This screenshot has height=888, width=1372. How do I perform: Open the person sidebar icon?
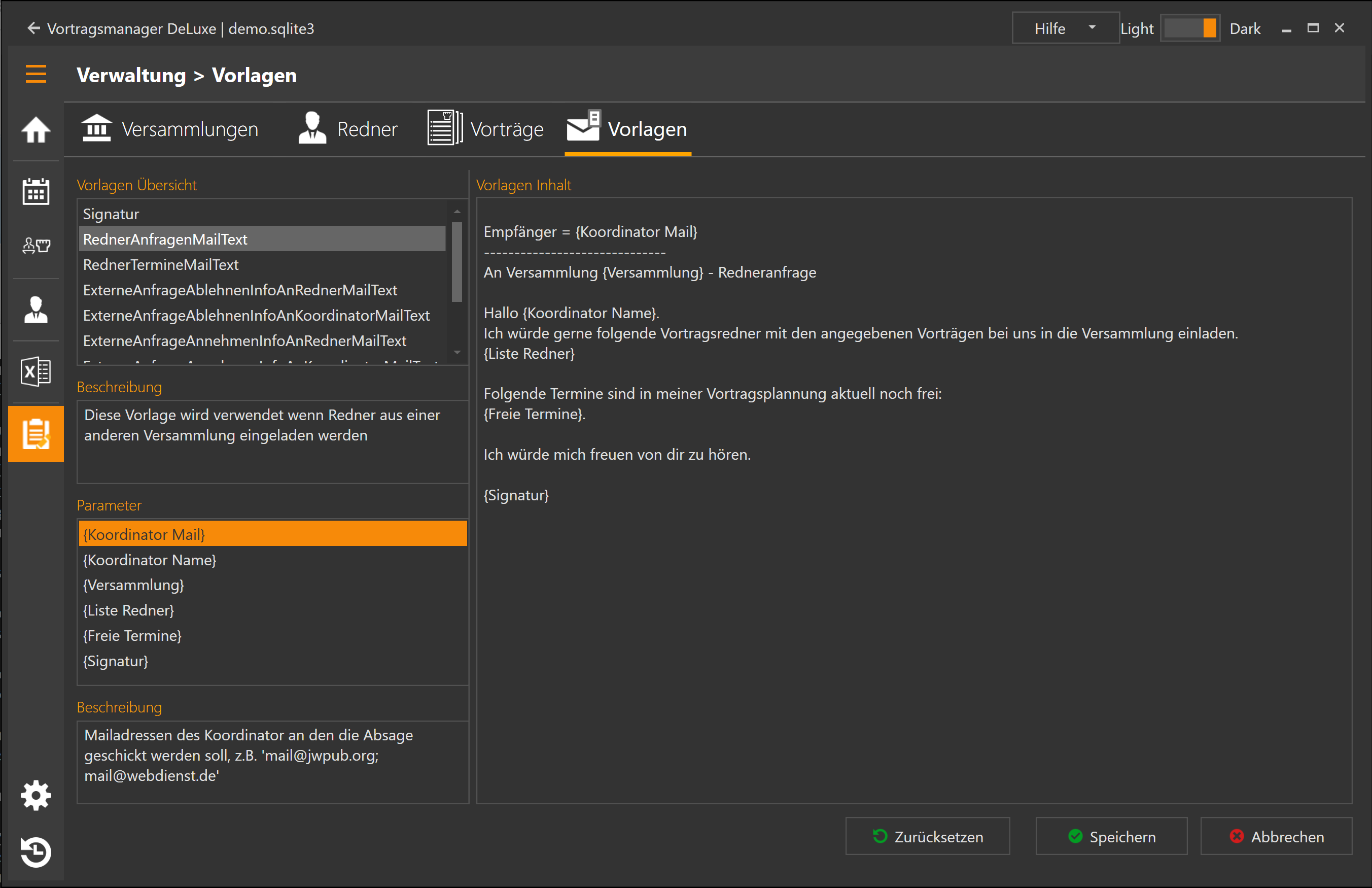point(36,310)
